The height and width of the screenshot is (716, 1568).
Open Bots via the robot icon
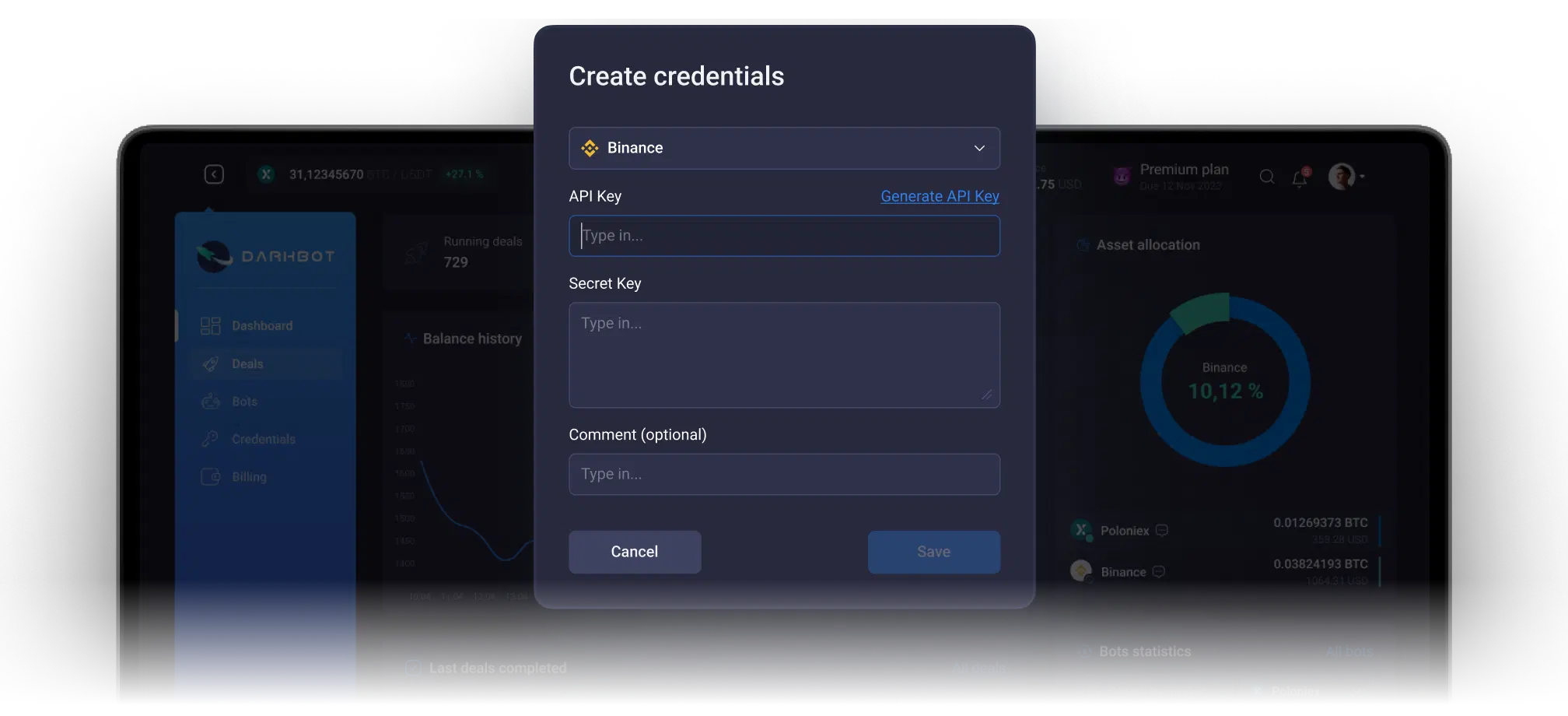[x=209, y=401]
